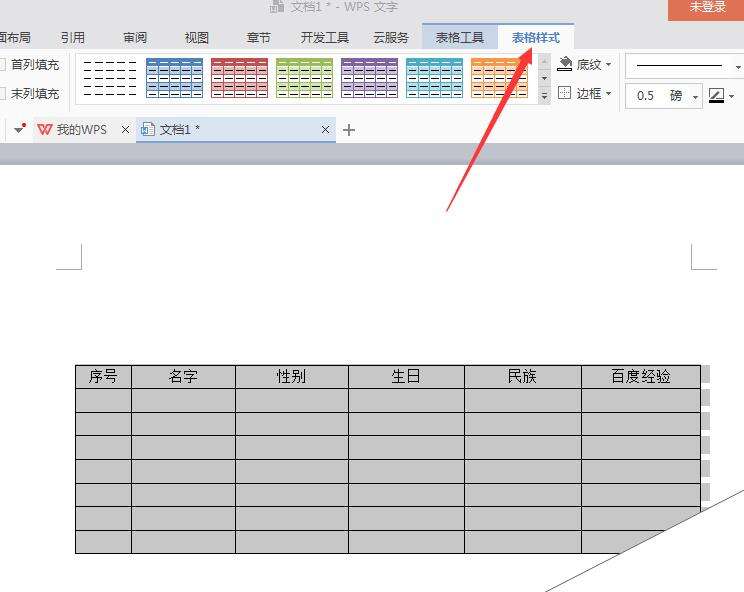Image resolution: width=744 pixels, height=592 pixels.
Task: Click the line style preview box
Action: [679, 66]
